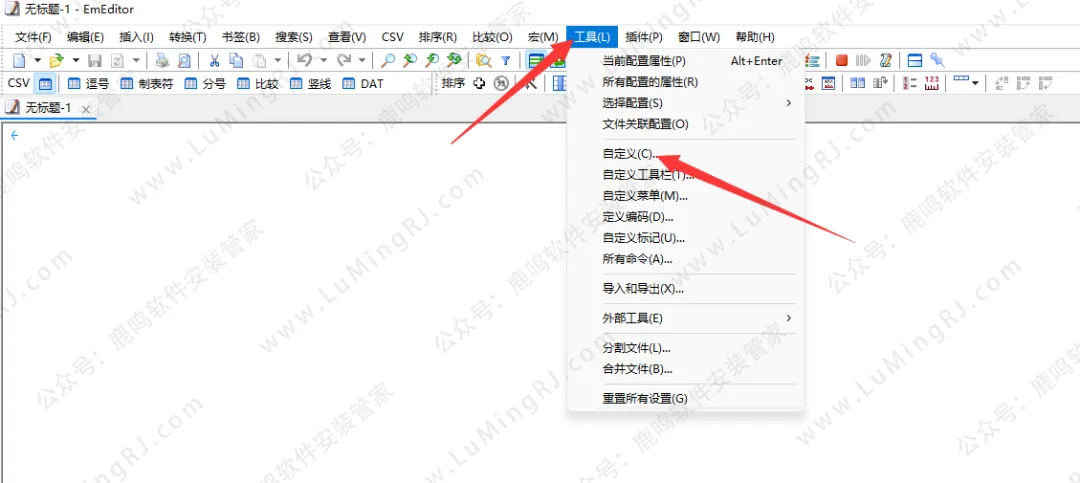Click the Print icon
Screen dimensions: 1080x483
pos(162,61)
